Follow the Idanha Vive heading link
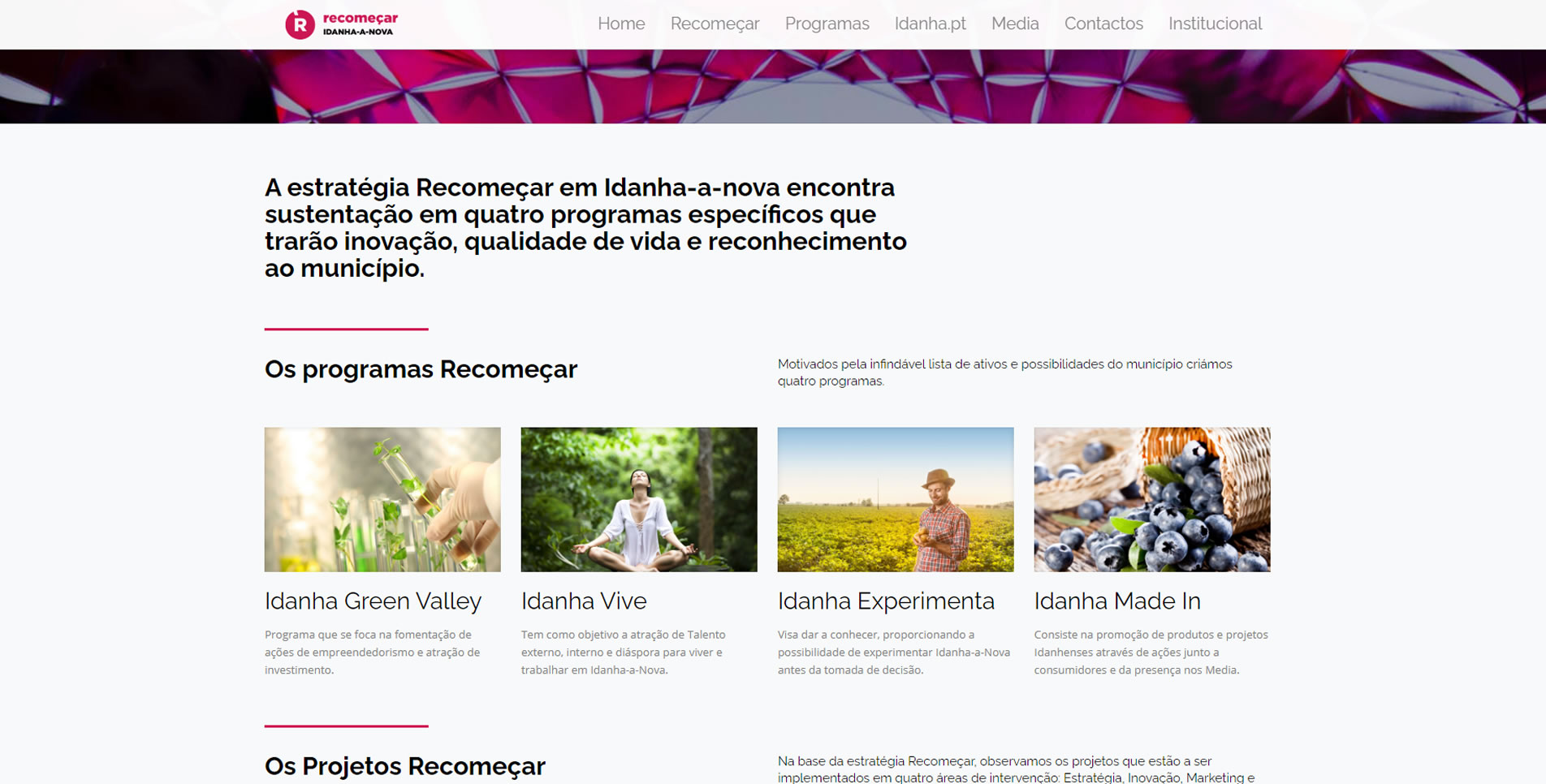The width and height of the screenshot is (1546, 784). 584,601
